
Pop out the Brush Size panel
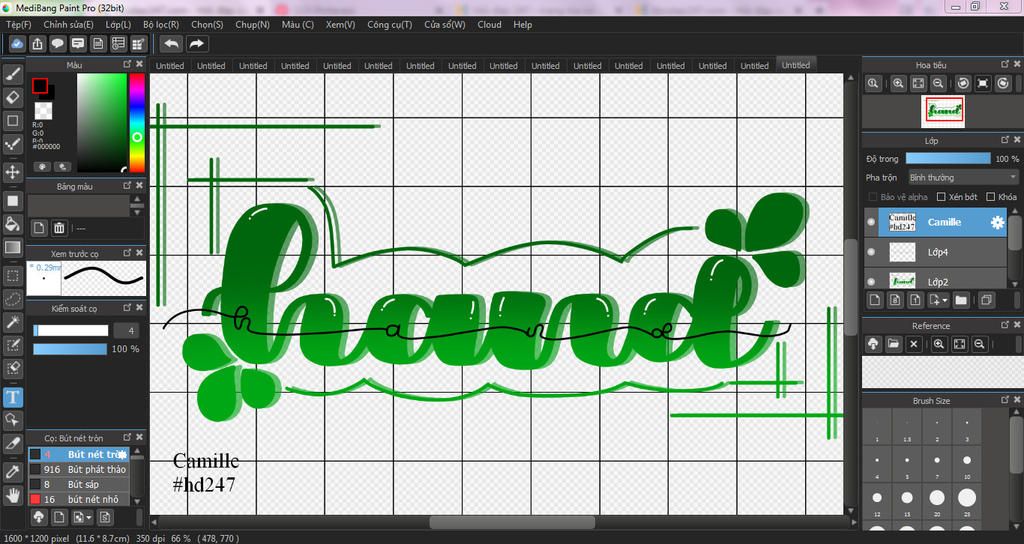coord(1005,400)
